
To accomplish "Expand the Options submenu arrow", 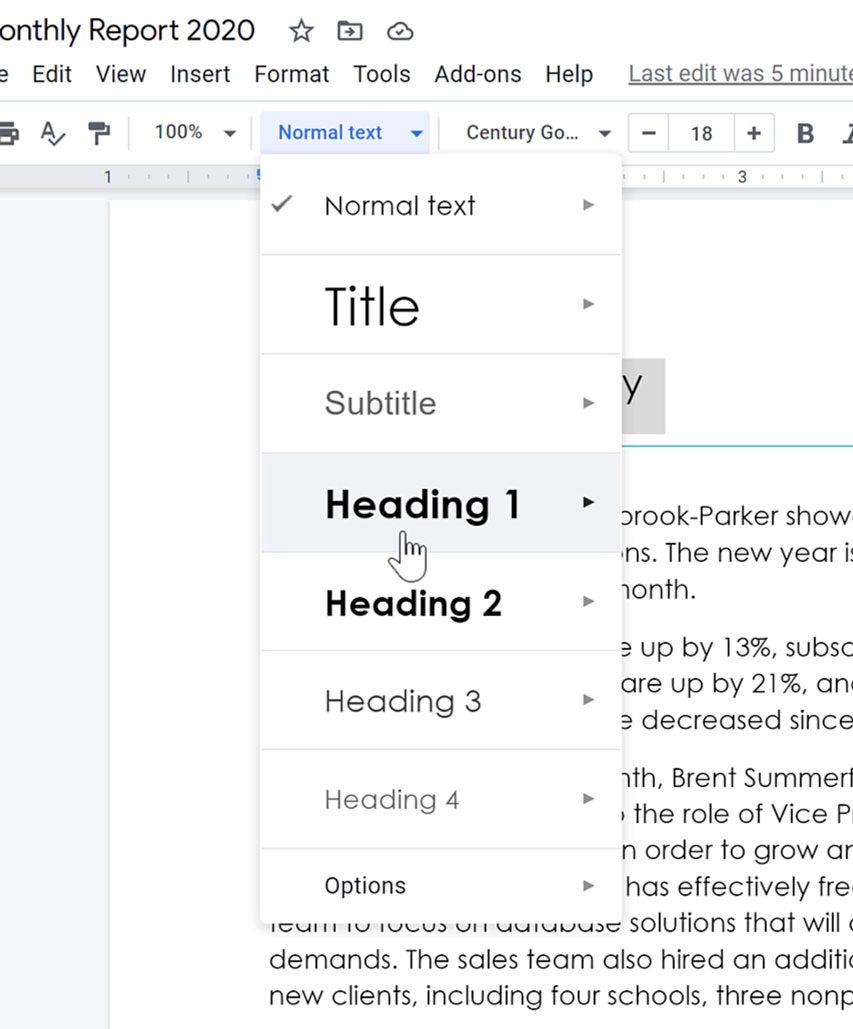I will click(589, 885).
